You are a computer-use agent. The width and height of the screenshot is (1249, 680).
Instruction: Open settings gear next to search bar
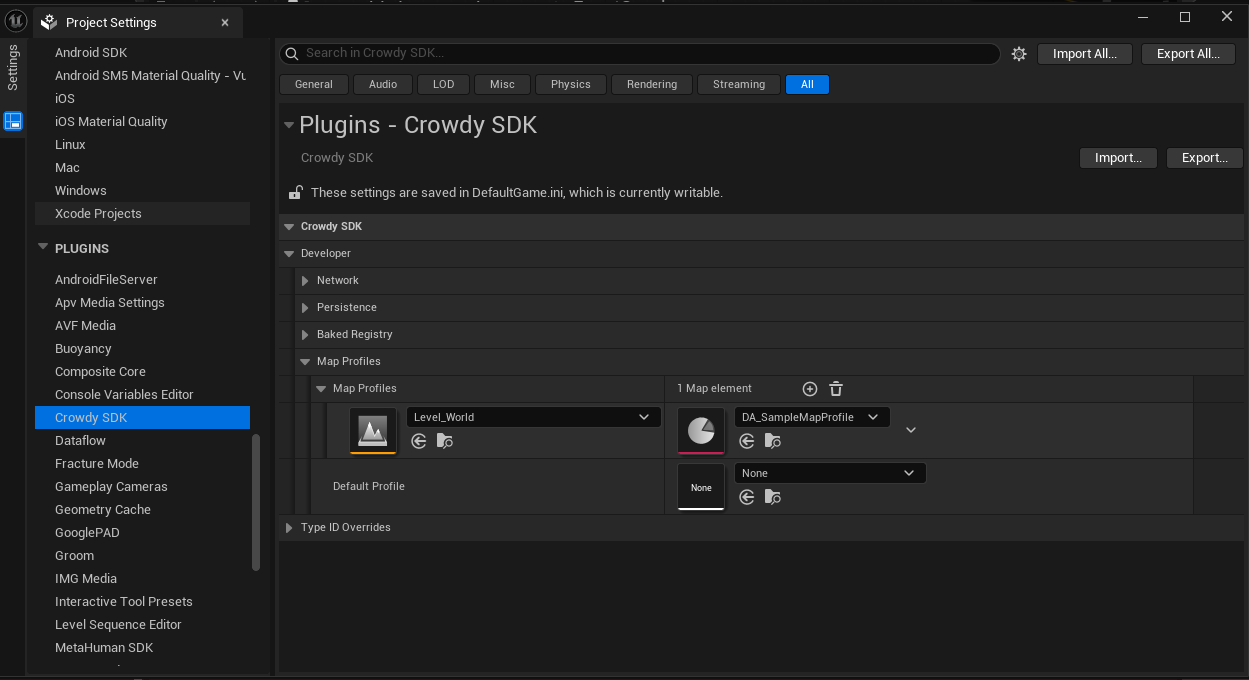click(x=1019, y=54)
